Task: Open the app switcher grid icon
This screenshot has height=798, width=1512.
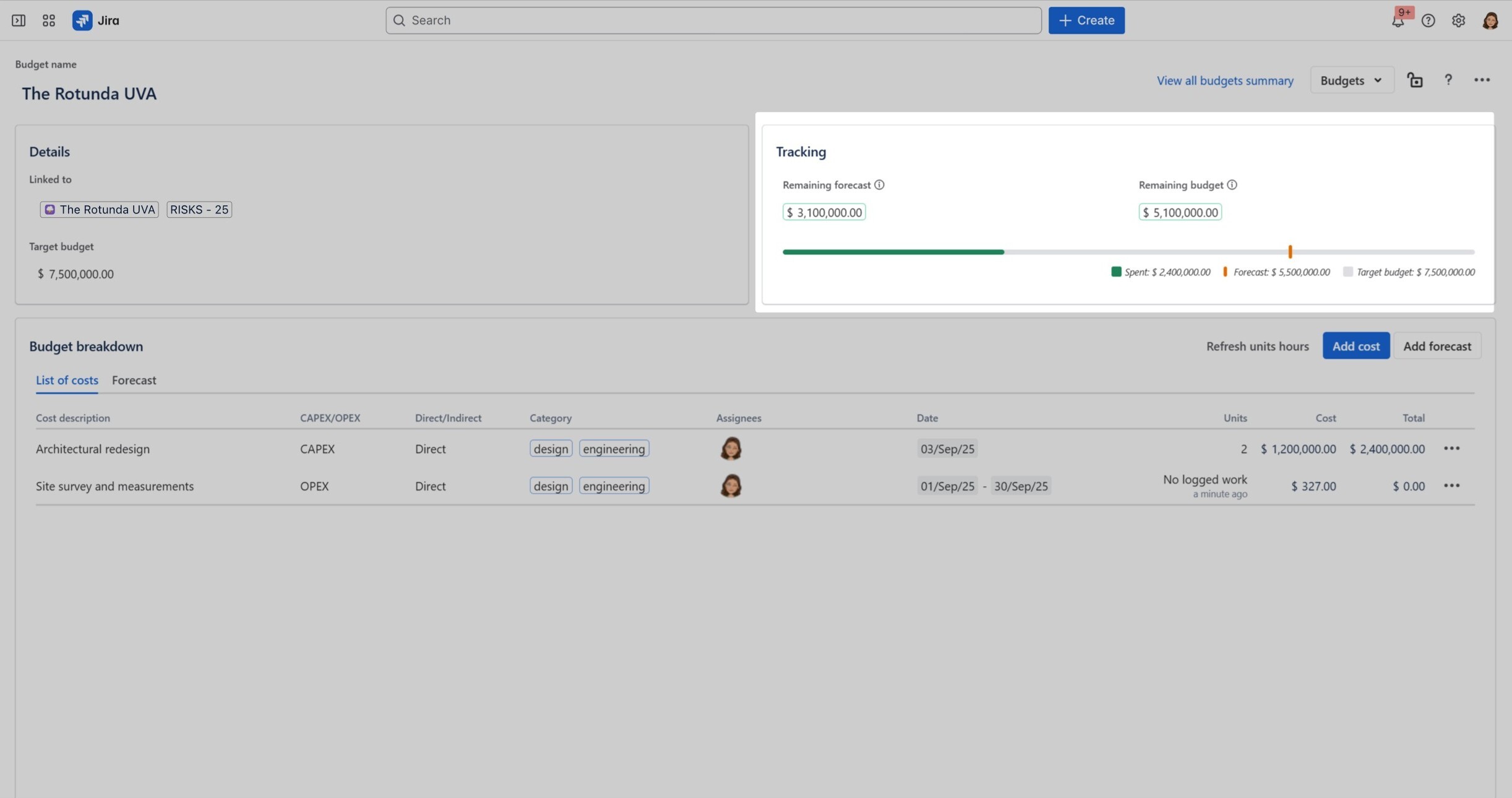Action: click(48, 20)
